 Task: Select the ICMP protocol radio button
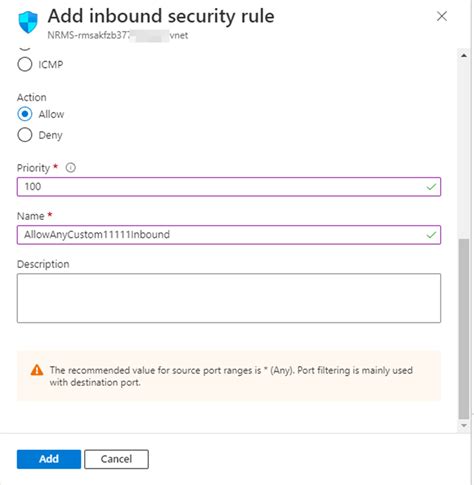tap(25, 64)
